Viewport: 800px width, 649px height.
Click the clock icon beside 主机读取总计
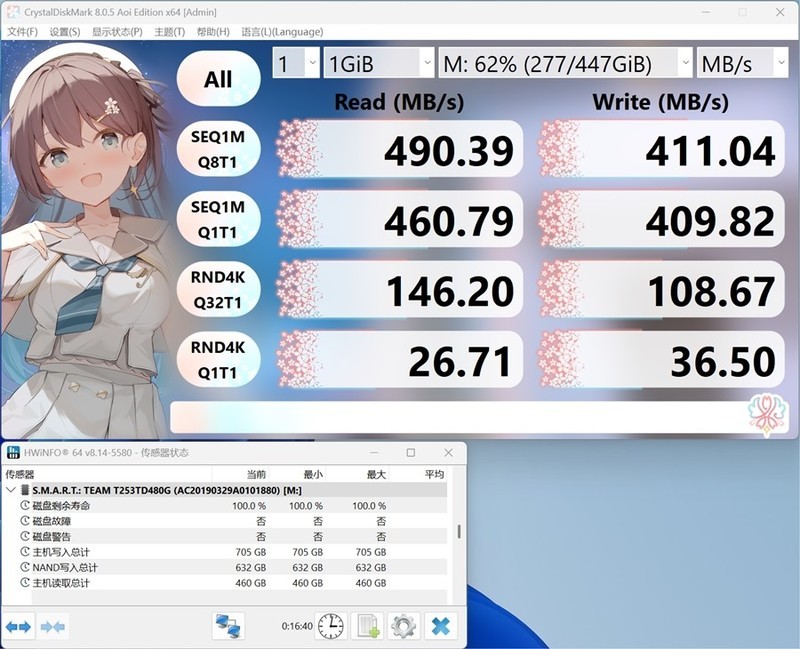25,583
